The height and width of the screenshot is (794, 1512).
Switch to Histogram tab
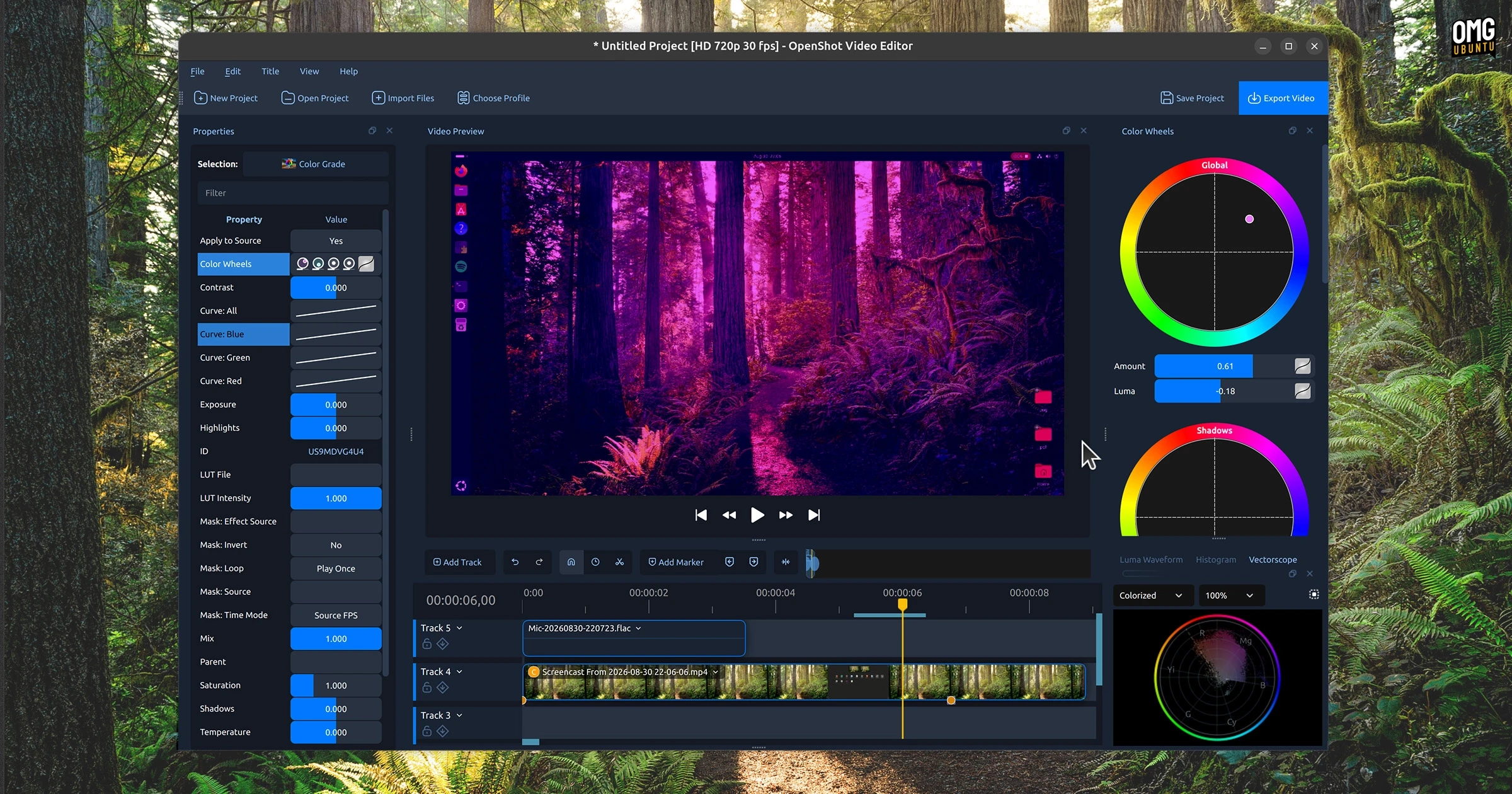1216,560
